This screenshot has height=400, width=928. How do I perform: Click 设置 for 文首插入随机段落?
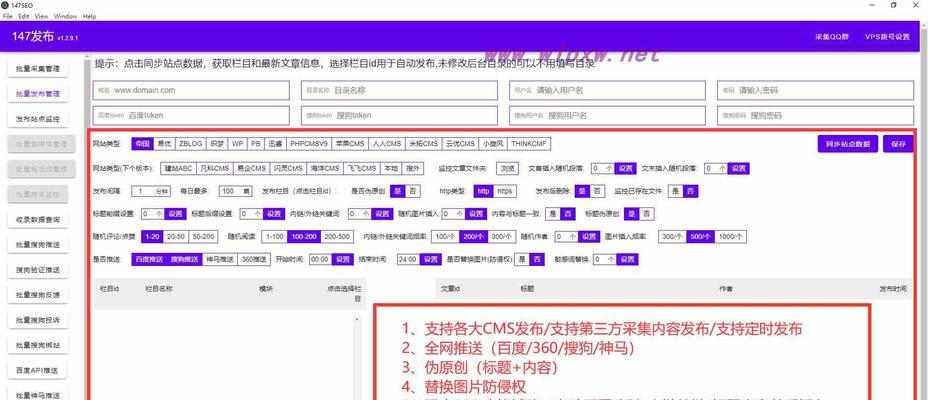(x=626, y=169)
